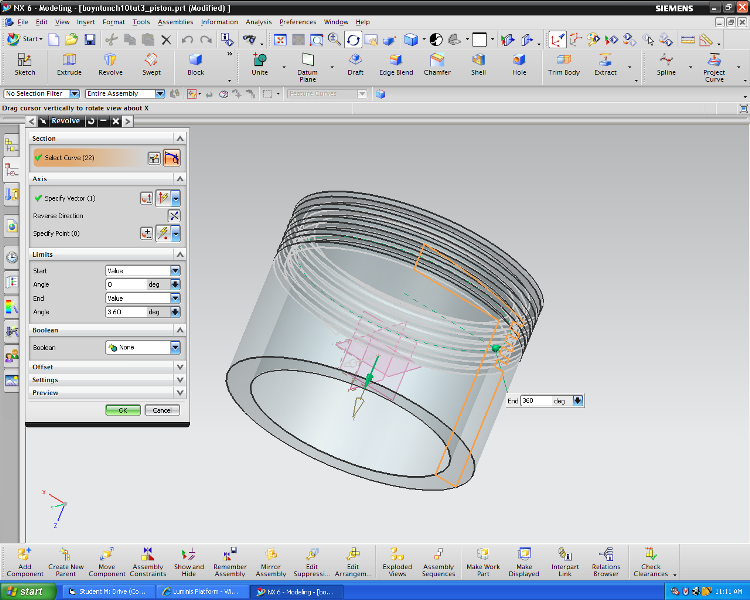The height and width of the screenshot is (600, 750).
Task: Open the Preferences menu
Action: pyautogui.click(x=297, y=21)
